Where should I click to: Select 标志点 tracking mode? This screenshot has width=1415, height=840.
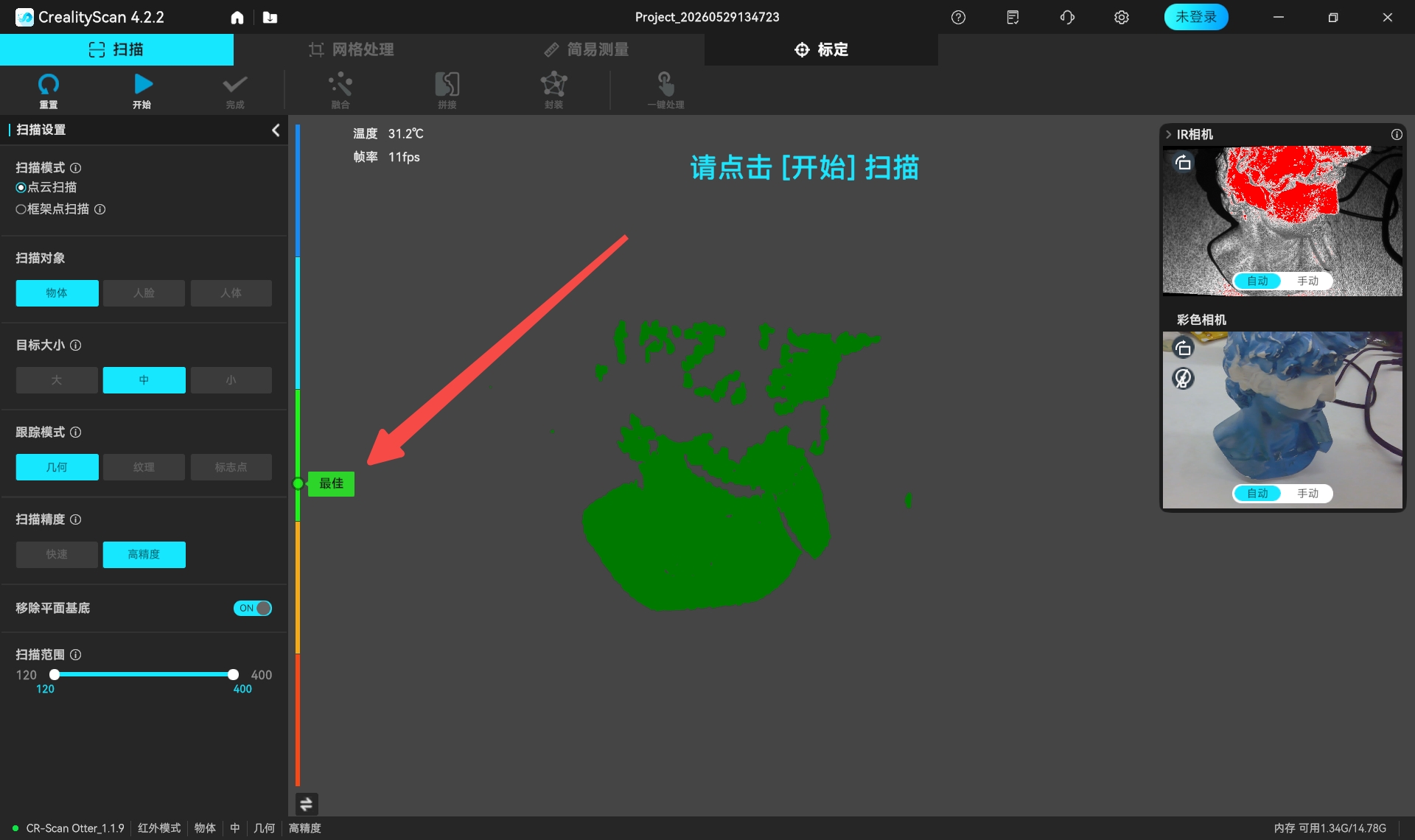coord(231,467)
